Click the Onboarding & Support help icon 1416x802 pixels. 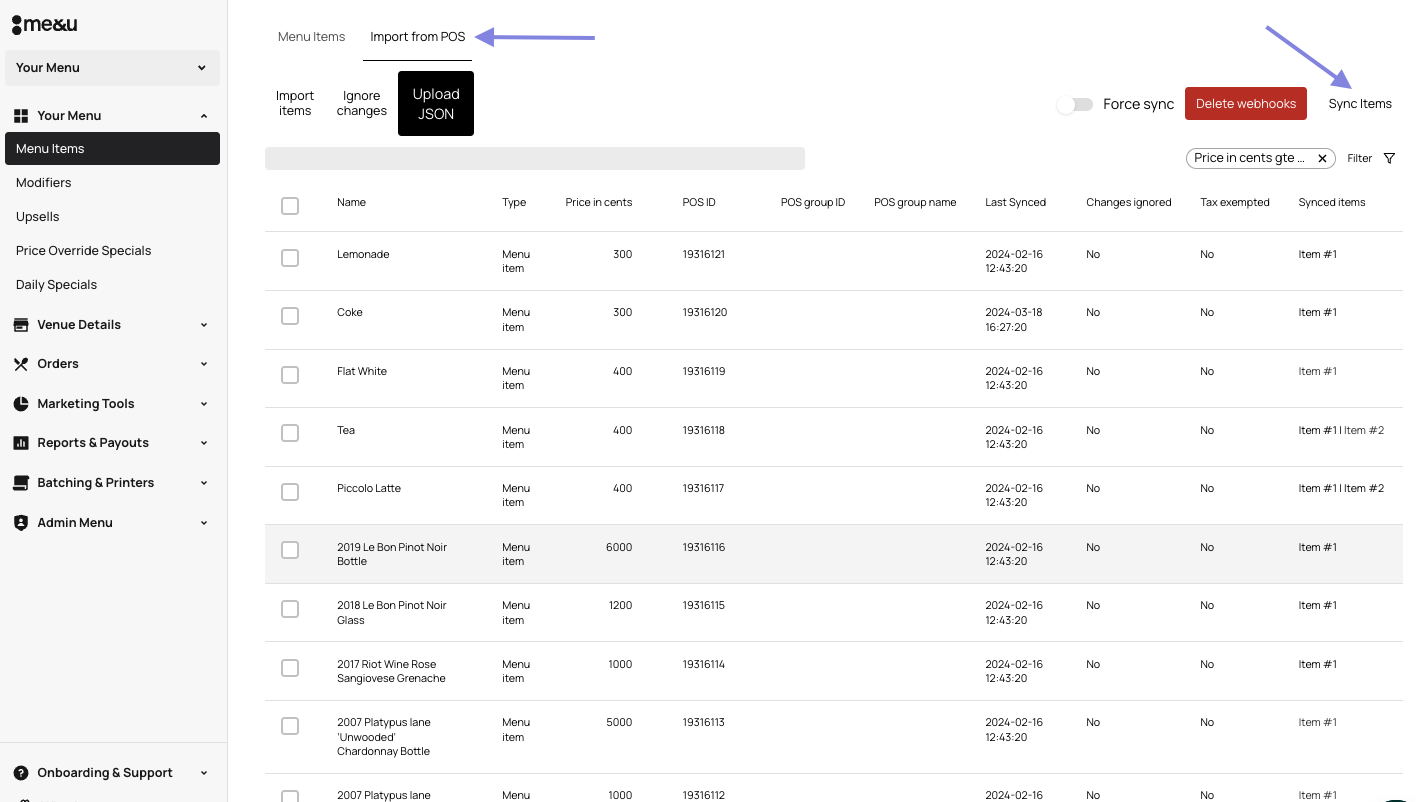click(x=21, y=773)
